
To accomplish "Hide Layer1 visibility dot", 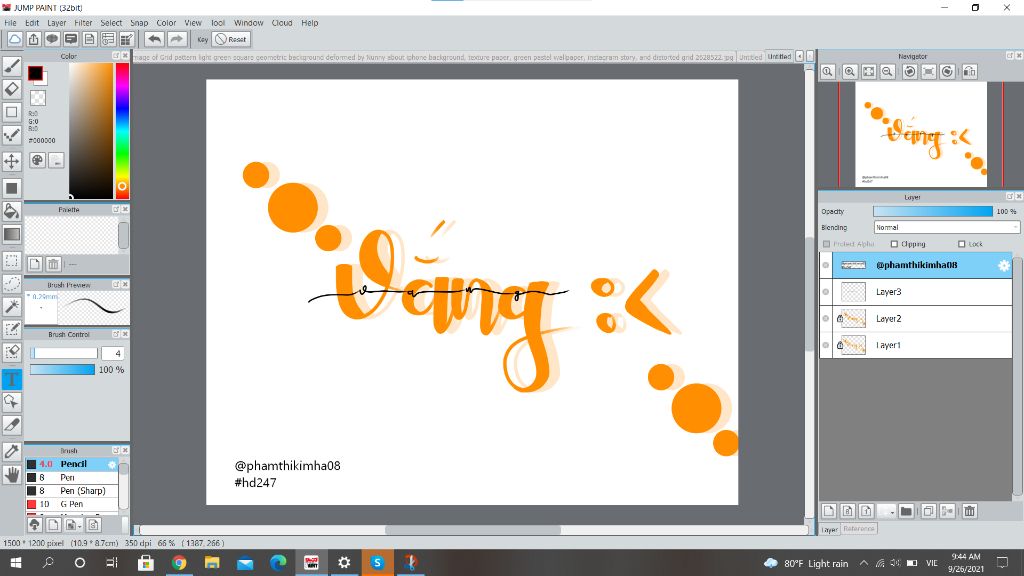I will coord(826,345).
